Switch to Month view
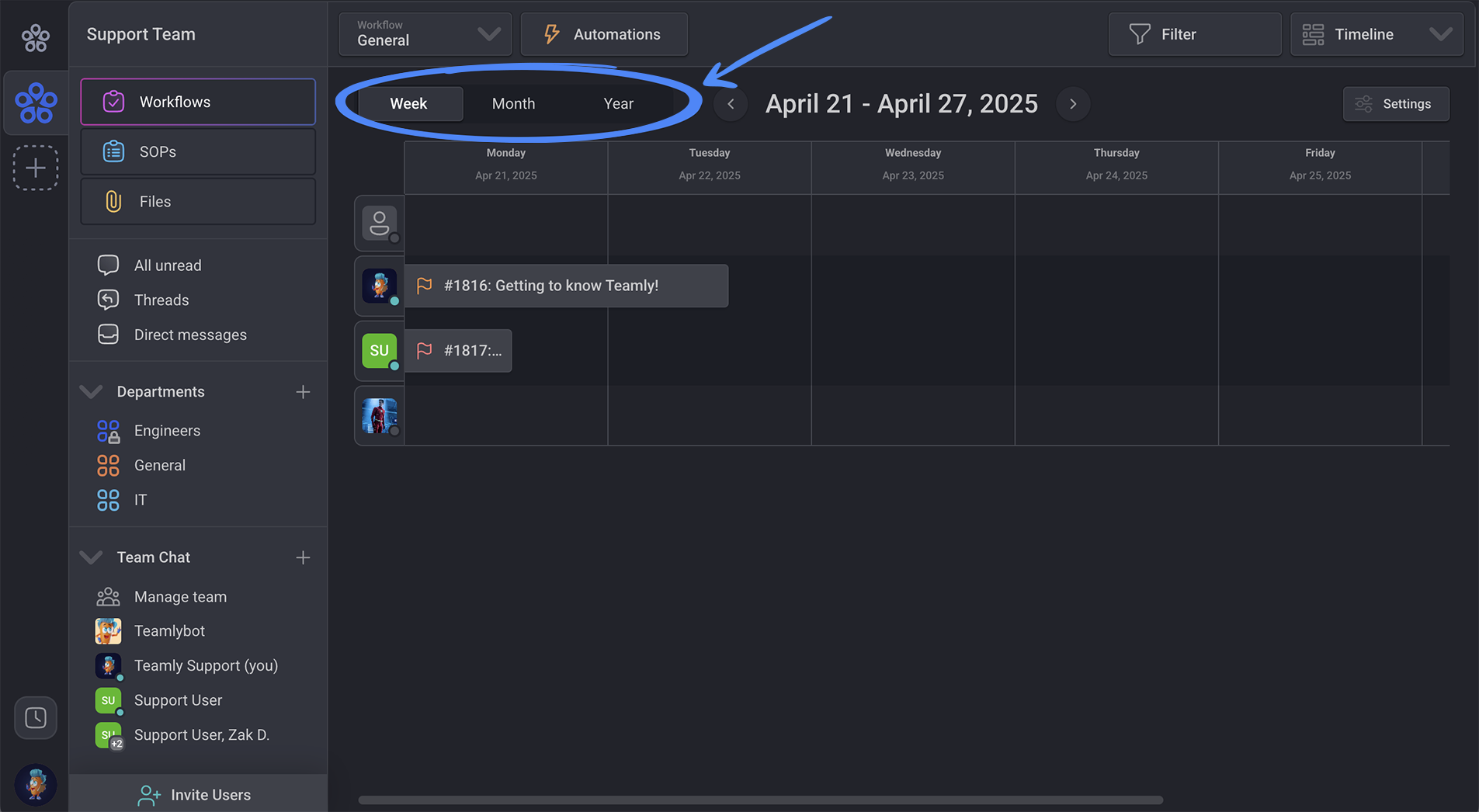 pyautogui.click(x=513, y=103)
